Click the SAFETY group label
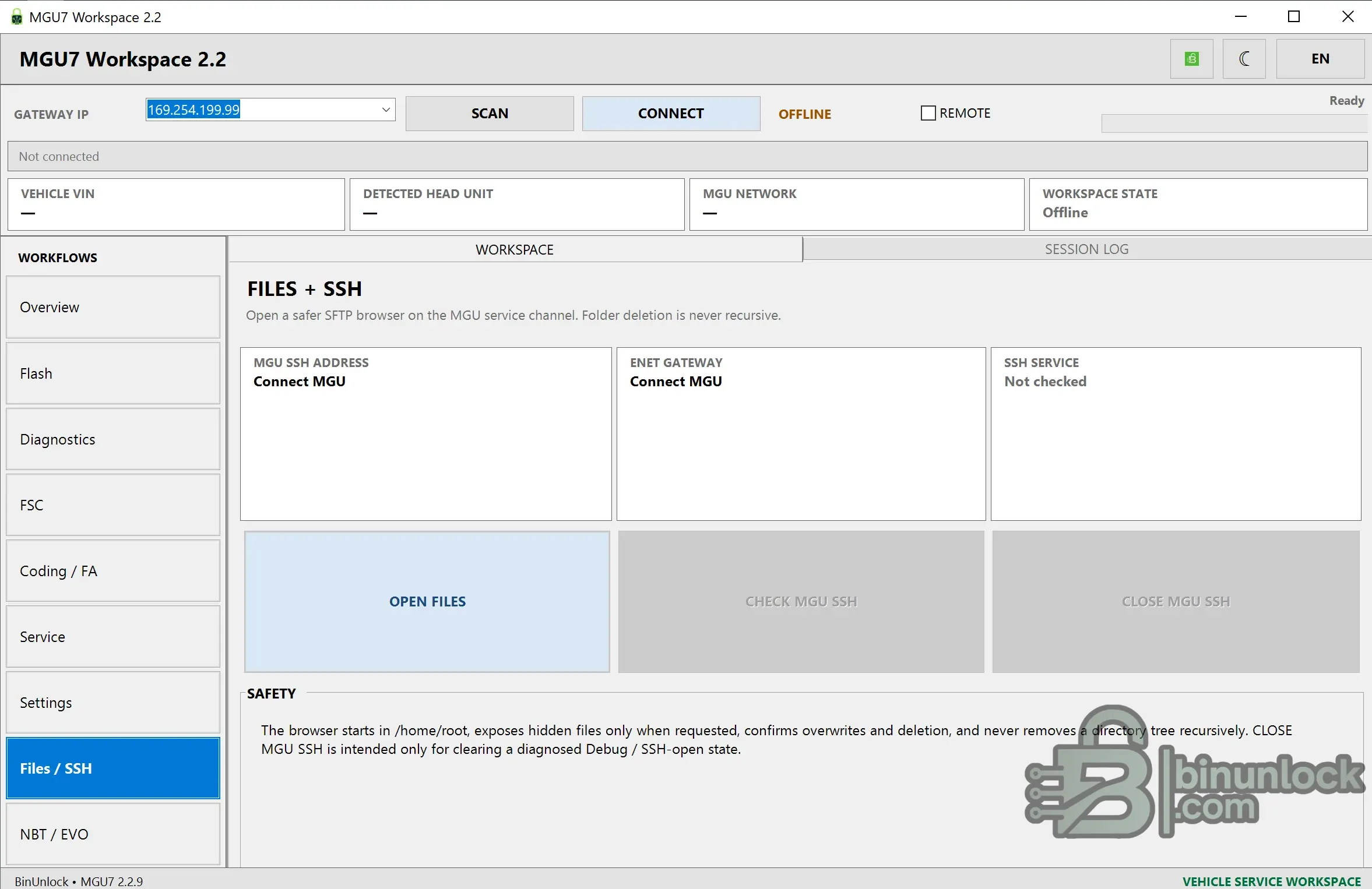The height and width of the screenshot is (889, 1372). [271, 693]
